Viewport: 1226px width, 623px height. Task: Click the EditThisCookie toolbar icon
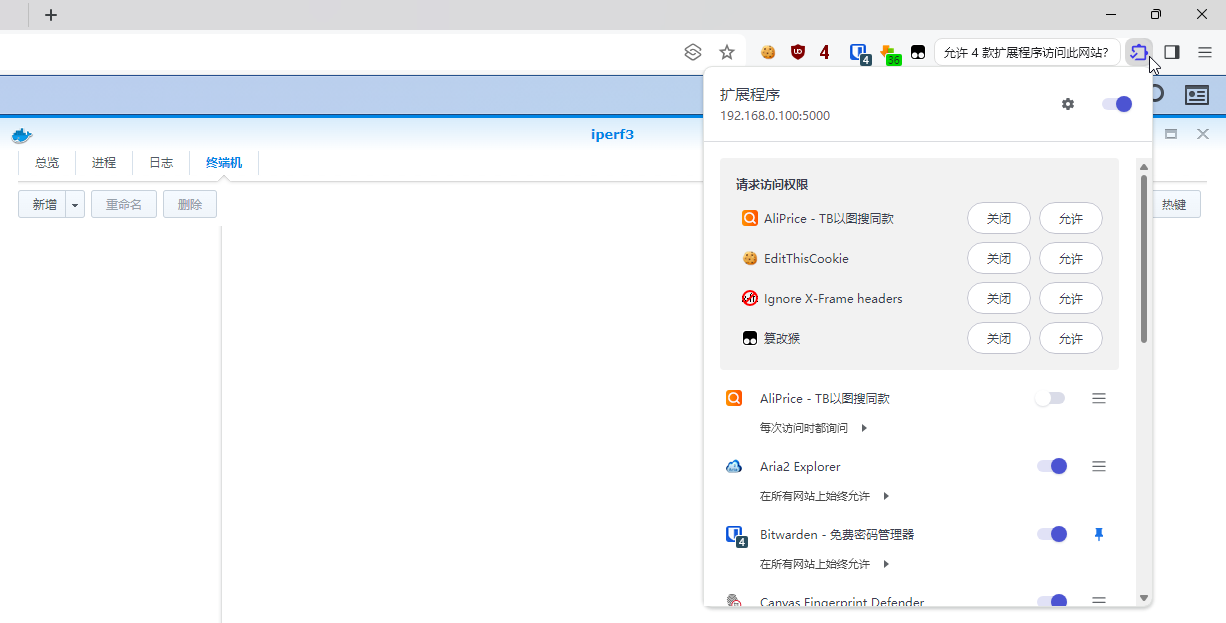[768, 52]
